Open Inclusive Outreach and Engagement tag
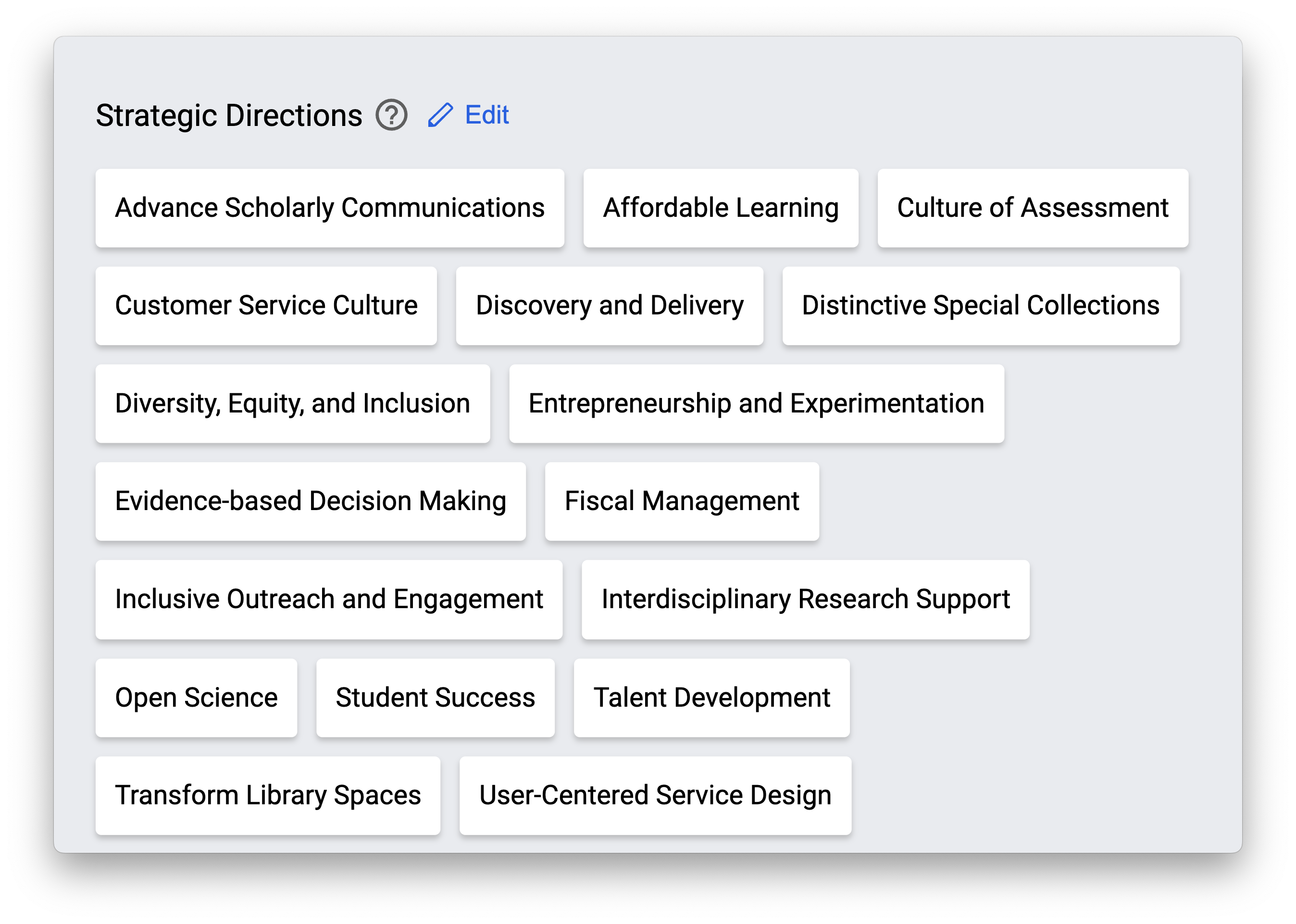The height and width of the screenshot is (924, 1296). click(x=329, y=599)
